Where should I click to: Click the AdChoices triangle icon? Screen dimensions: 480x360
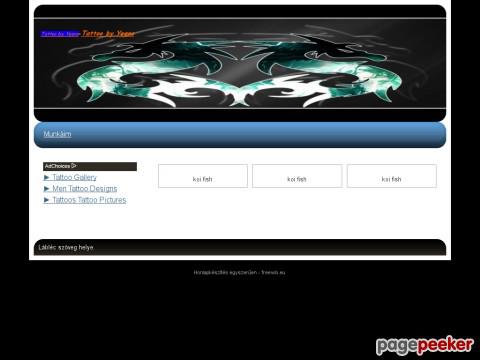click(74, 166)
